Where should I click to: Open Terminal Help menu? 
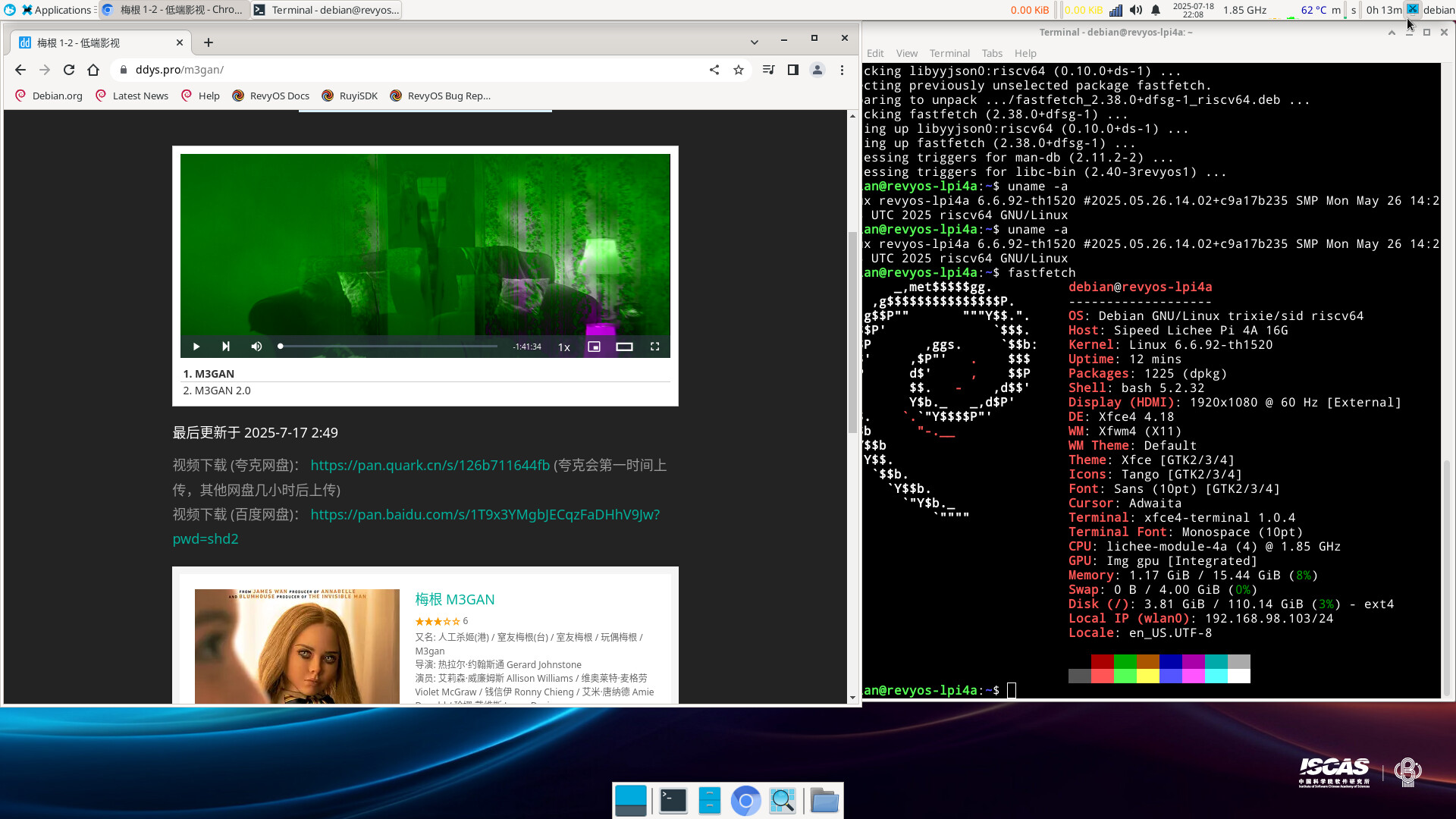point(1025,53)
